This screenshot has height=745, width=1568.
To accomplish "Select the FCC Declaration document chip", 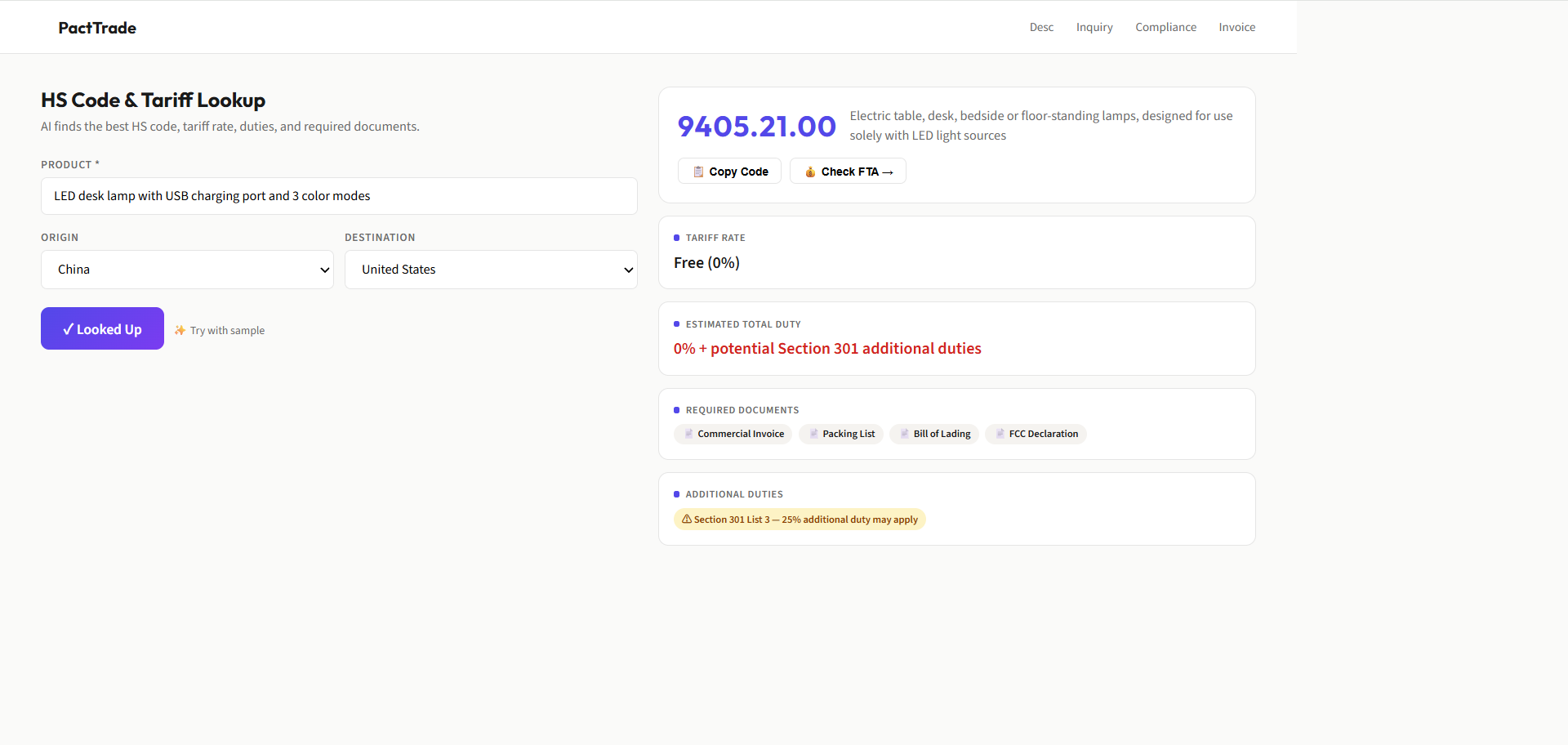I will coord(1036,434).
